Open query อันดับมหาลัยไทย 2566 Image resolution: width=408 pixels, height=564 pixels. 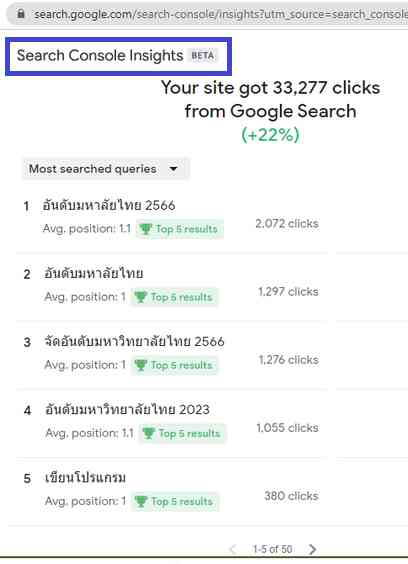click(x=109, y=205)
